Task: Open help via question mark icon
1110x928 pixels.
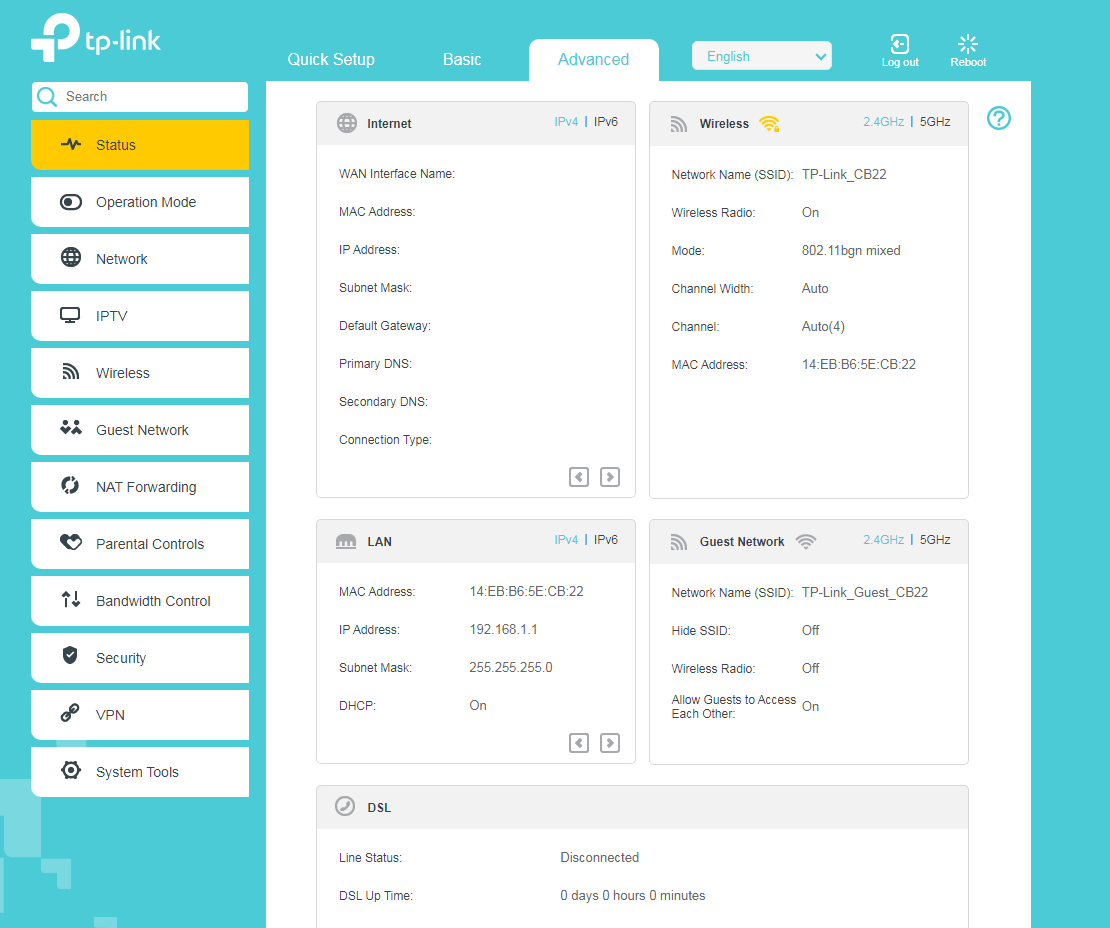Action: tap(999, 118)
